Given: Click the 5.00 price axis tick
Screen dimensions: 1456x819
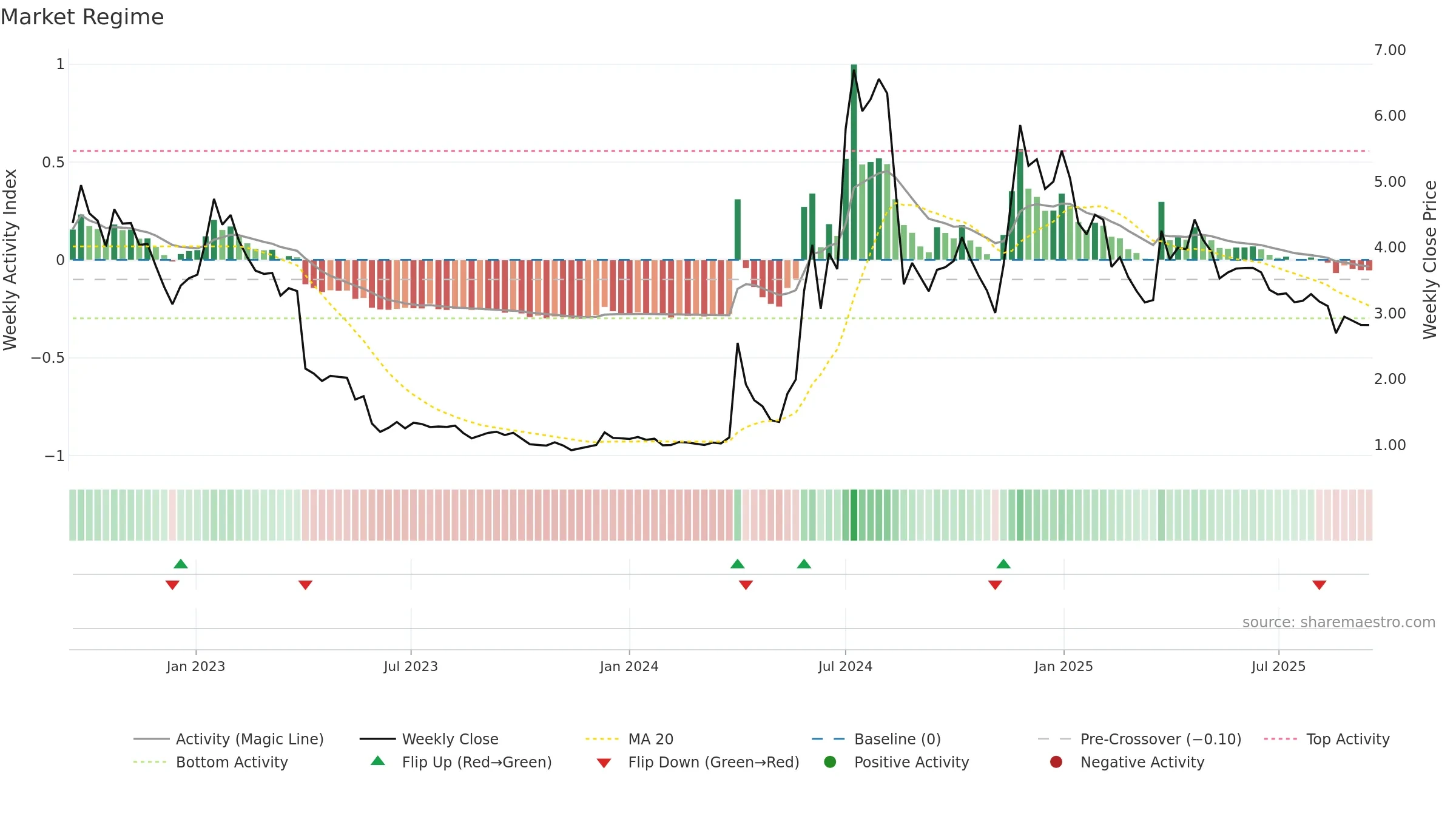Looking at the screenshot, I should pyautogui.click(x=1389, y=181).
